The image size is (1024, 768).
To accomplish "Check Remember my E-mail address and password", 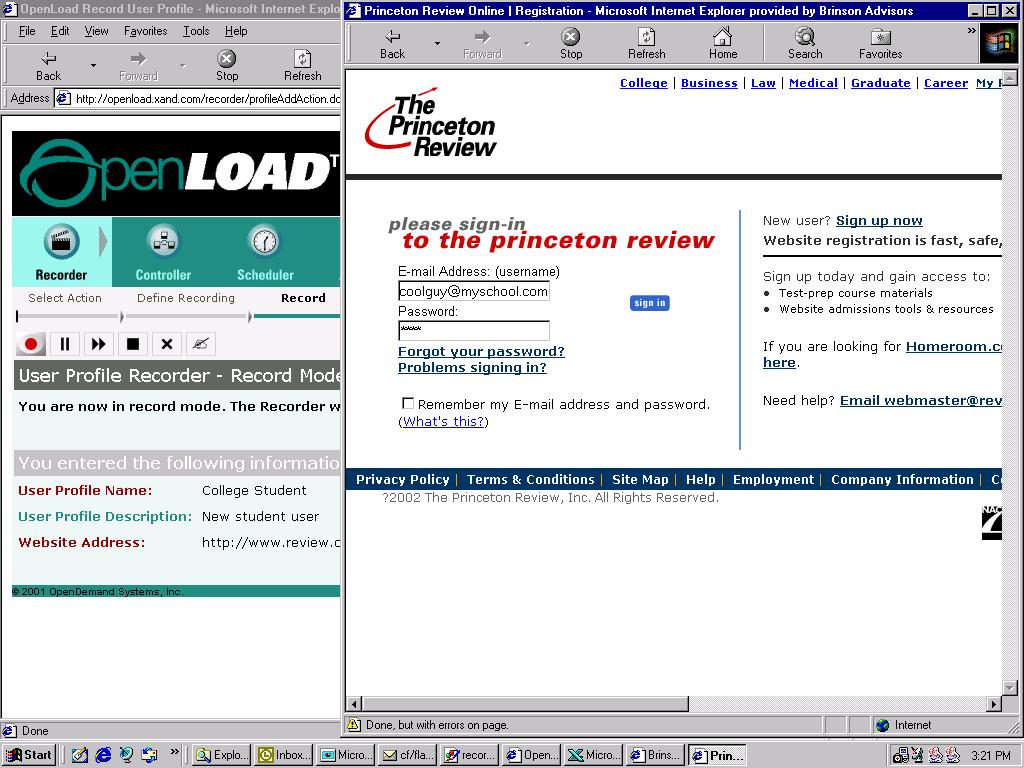I will [408, 404].
